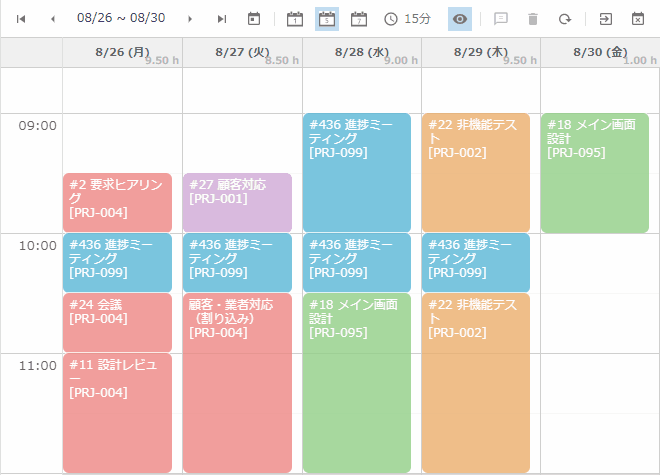Image resolution: width=660 pixels, height=475 pixels.
Task: Switch to 5-day calendar view
Action: [327, 18]
